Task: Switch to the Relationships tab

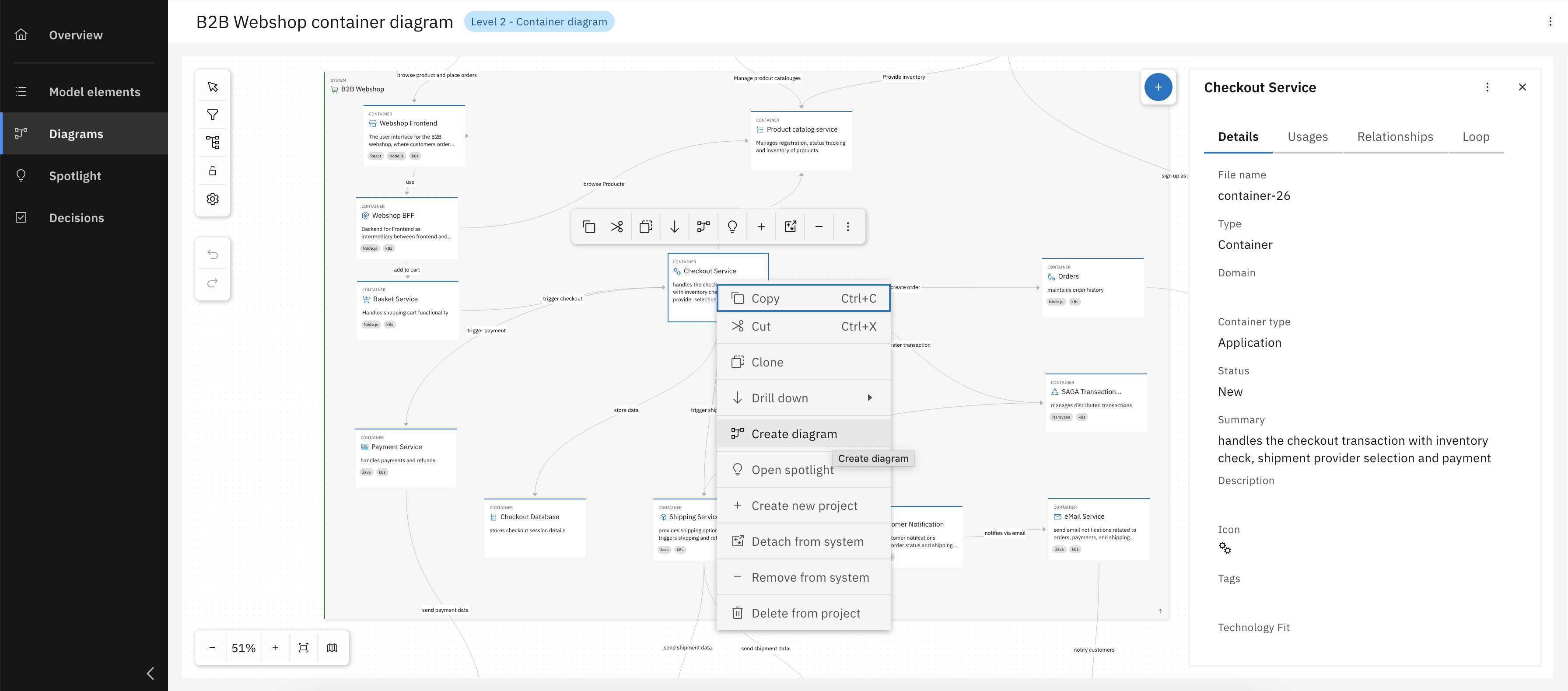Action: 1394,137
